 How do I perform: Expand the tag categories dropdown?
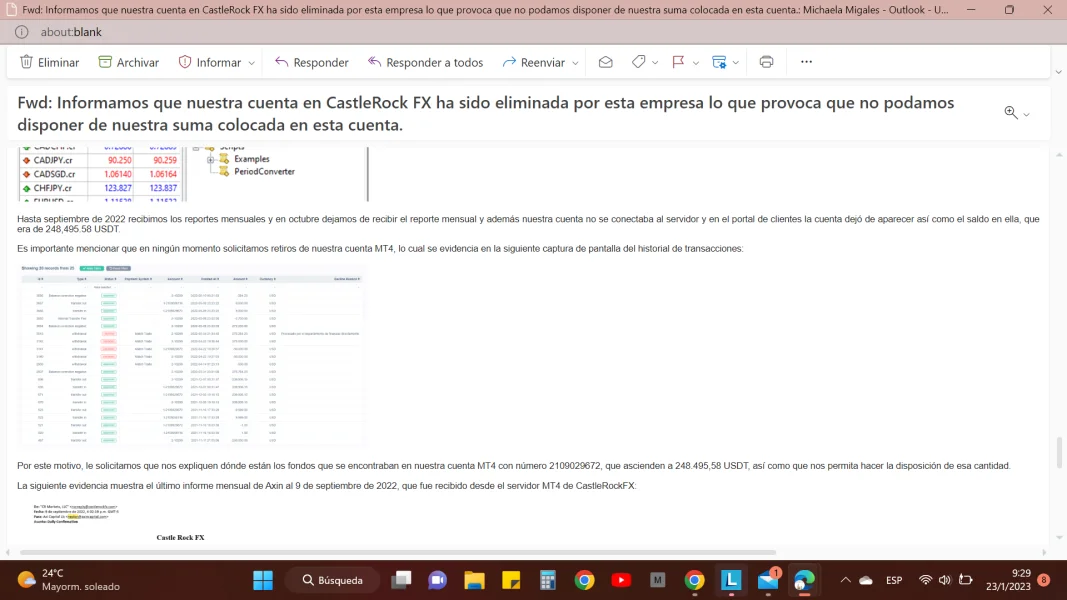(x=655, y=63)
